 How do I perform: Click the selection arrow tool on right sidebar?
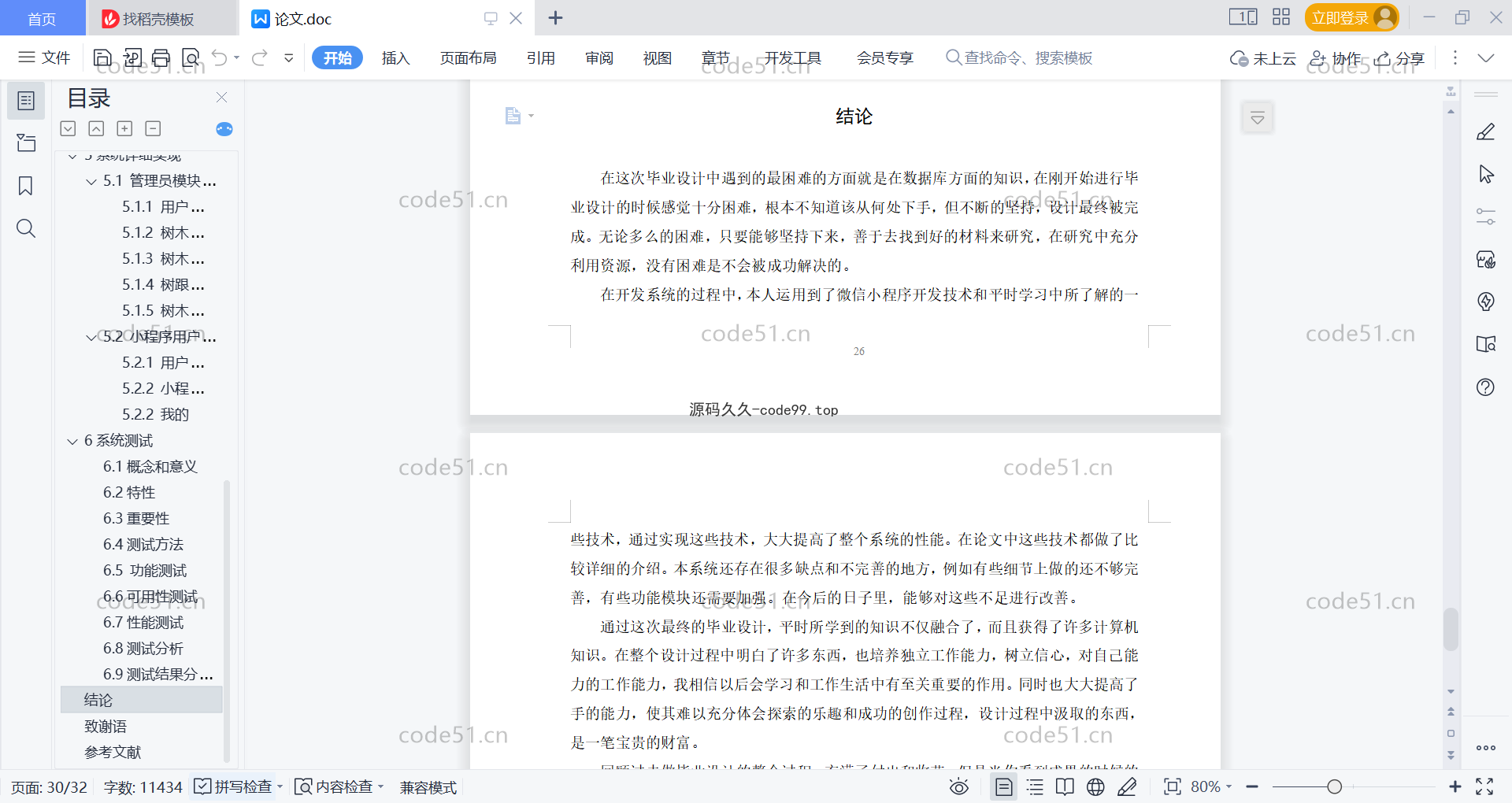pos(1485,175)
